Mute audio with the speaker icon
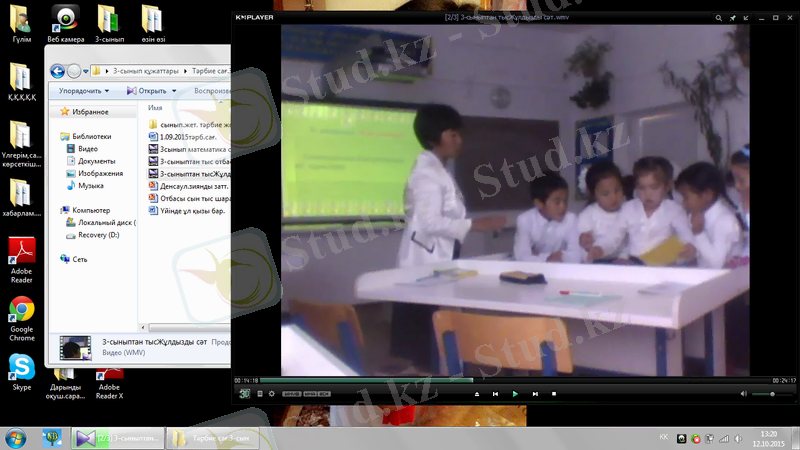 click(x=742, y=394)
